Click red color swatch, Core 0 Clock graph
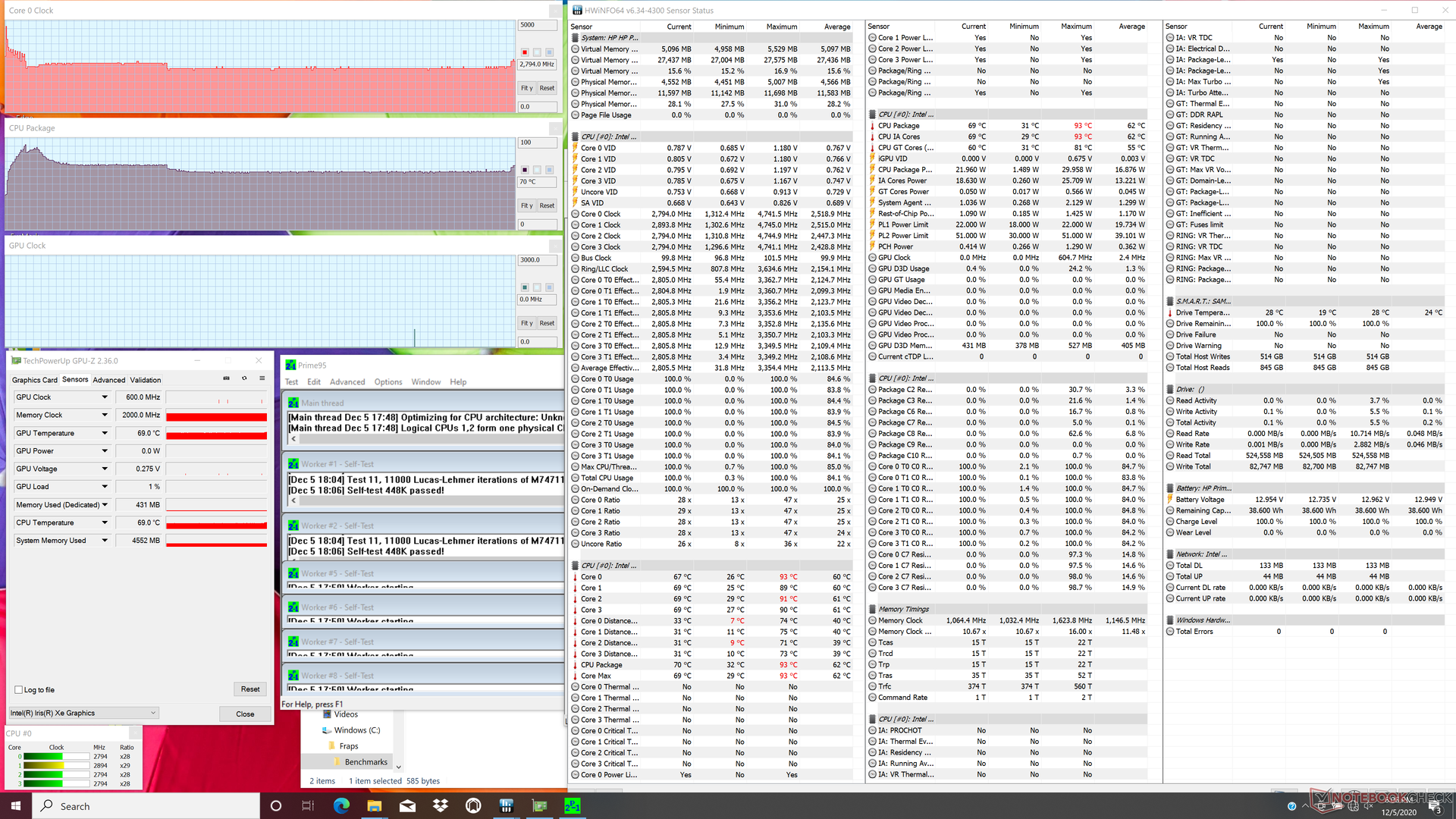The height and width of the screenshot is (819, 1456). coord(525,52)
